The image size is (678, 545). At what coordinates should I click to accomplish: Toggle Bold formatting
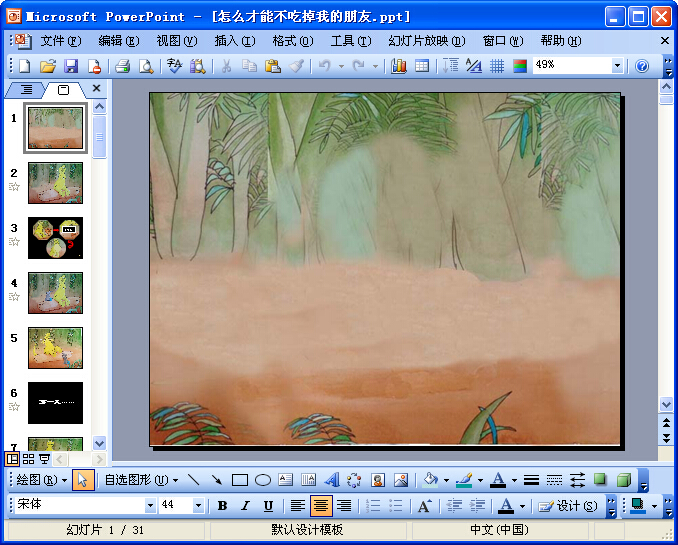click(222, 506)
